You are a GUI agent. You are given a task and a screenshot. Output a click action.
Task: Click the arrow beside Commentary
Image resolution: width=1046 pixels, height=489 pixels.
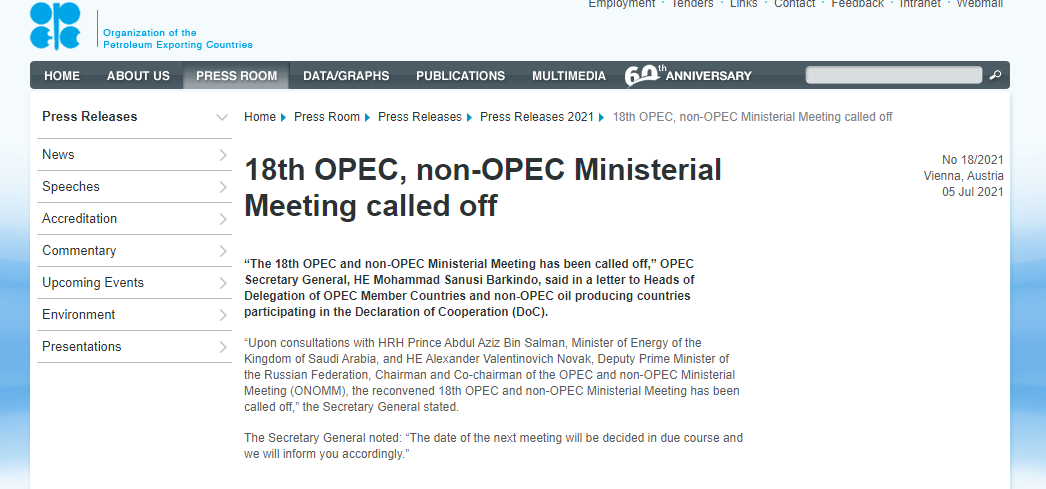223,251
